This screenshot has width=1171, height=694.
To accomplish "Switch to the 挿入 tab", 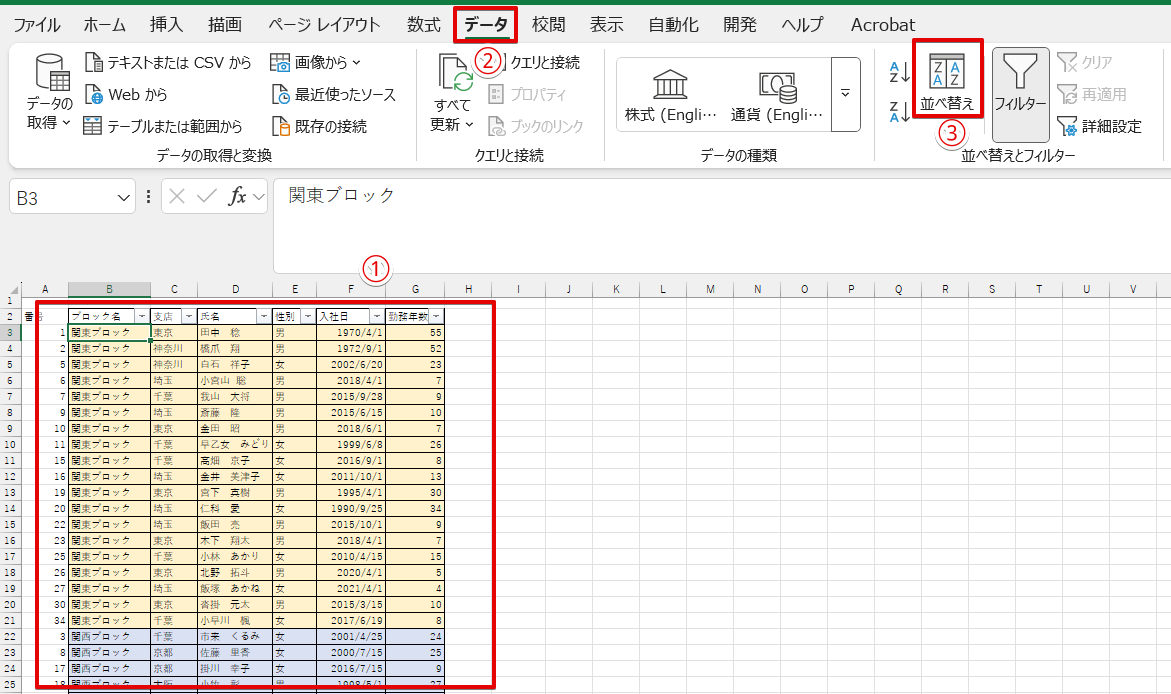I will tap(166, 25).
